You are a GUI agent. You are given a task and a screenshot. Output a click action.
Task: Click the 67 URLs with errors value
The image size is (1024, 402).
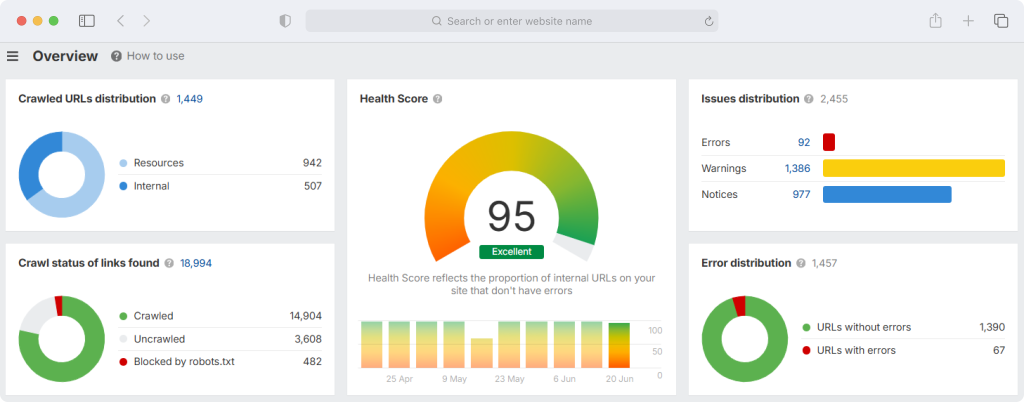(999, 350)
